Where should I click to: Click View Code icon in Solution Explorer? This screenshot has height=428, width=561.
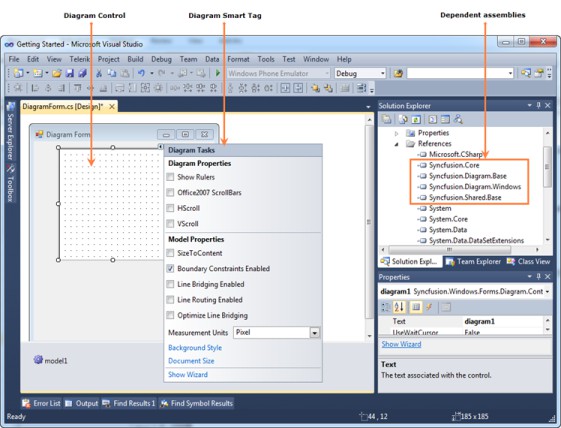point(432,119)
